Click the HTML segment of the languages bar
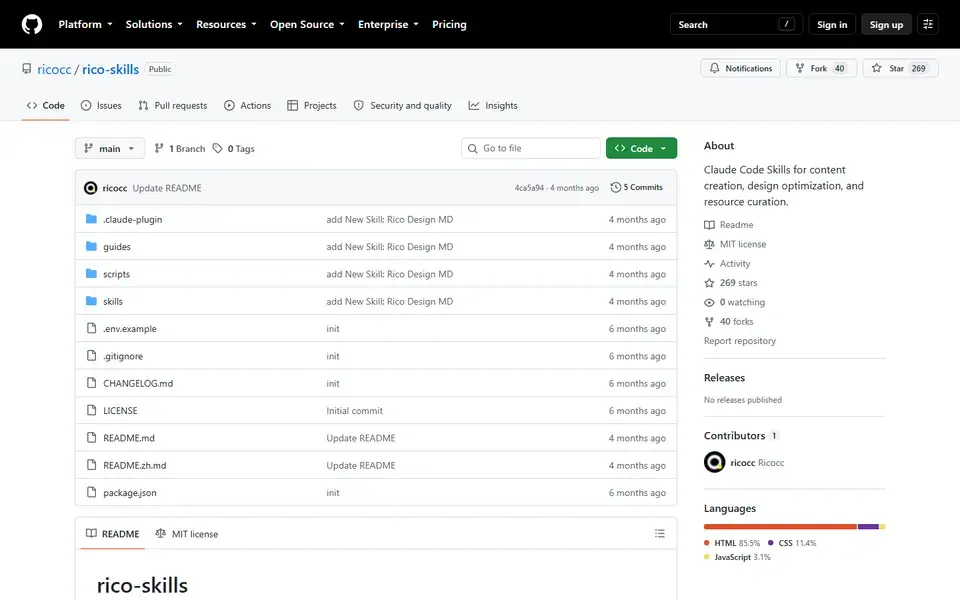This screenshot has width=960, height=600. 780,527
